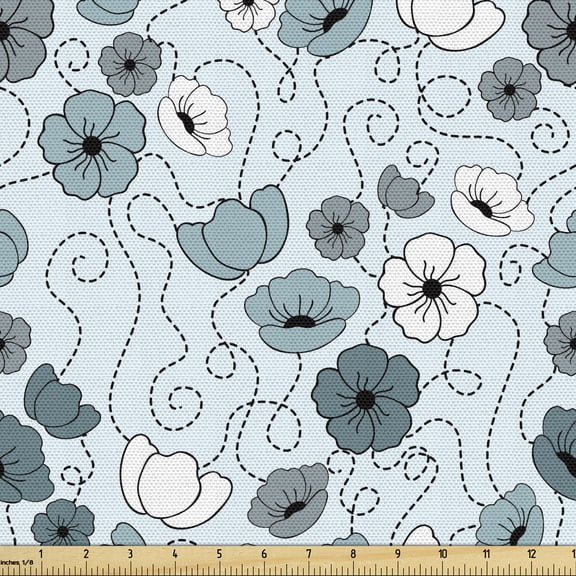Select the ruler number 12
The image size is (576, 576).
click(531, 554)
